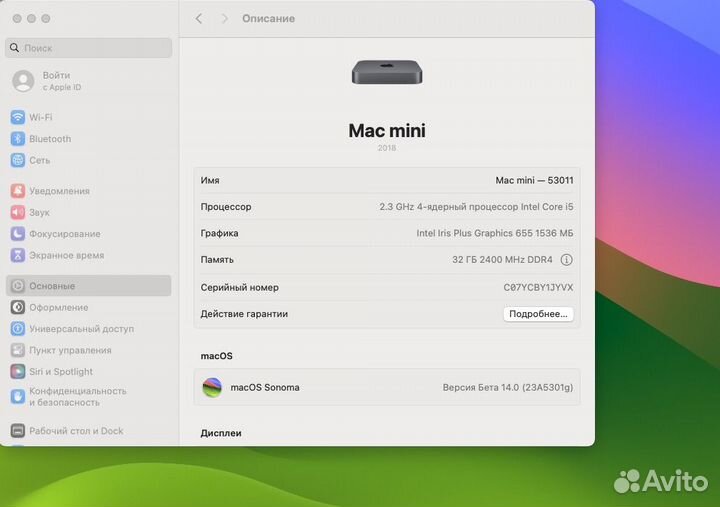
Task: Click the Wi-Fi icon in sidebar
Action: pyautogui.click(x=17, y=117)
